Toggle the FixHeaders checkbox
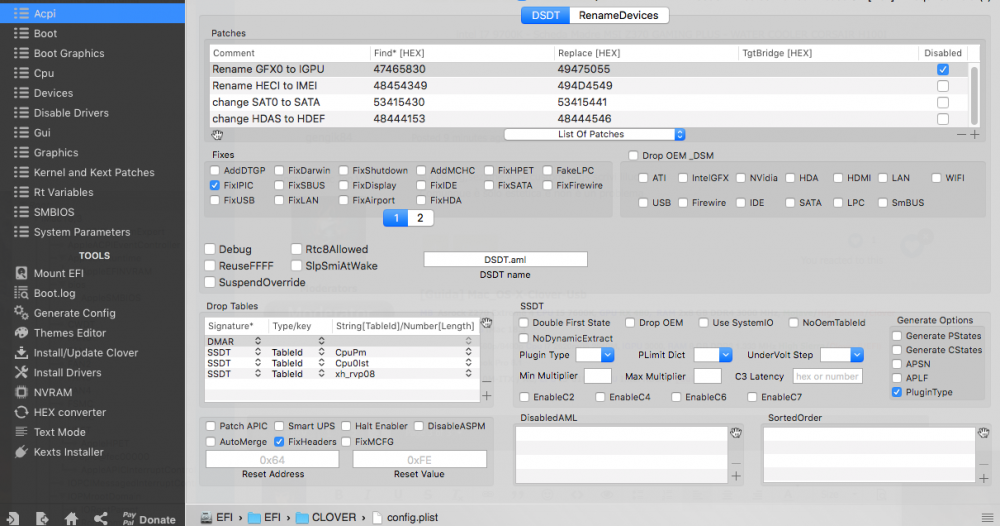Image resolution: width=1000 pixels, height=526 pixels. tap(279, 442)
